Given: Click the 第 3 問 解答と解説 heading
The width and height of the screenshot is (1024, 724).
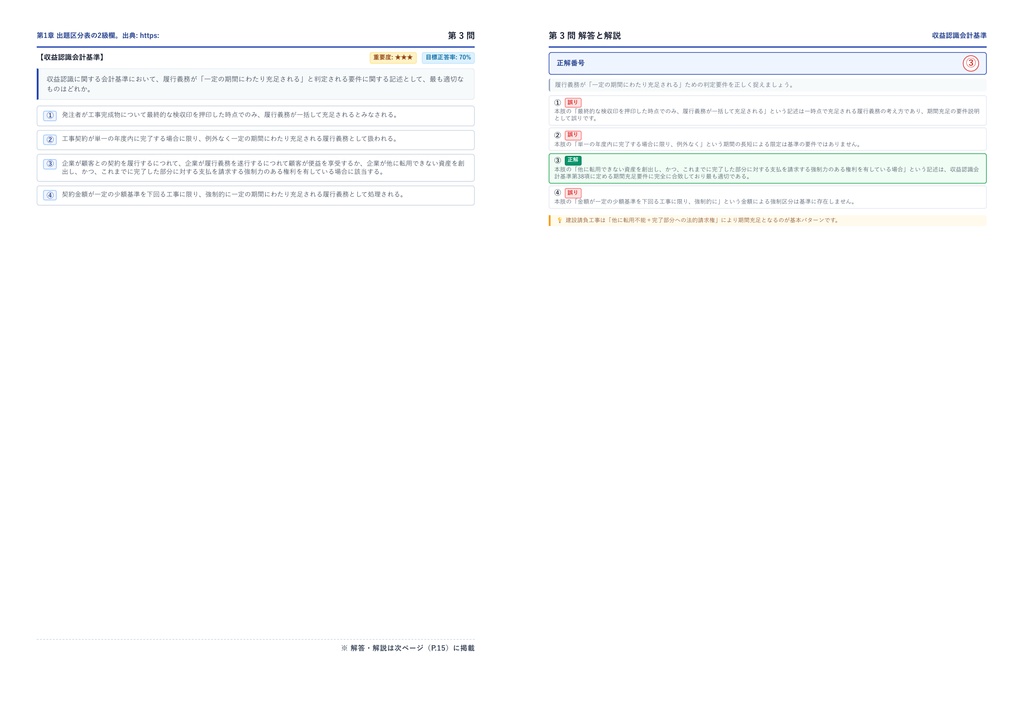Looking at the screenshot, I should (x=584, y=35).
